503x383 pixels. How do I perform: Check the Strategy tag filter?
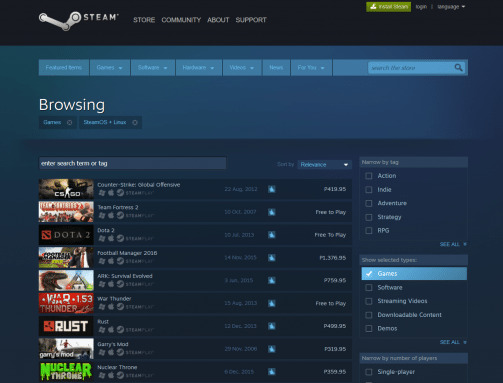(369, 217)
